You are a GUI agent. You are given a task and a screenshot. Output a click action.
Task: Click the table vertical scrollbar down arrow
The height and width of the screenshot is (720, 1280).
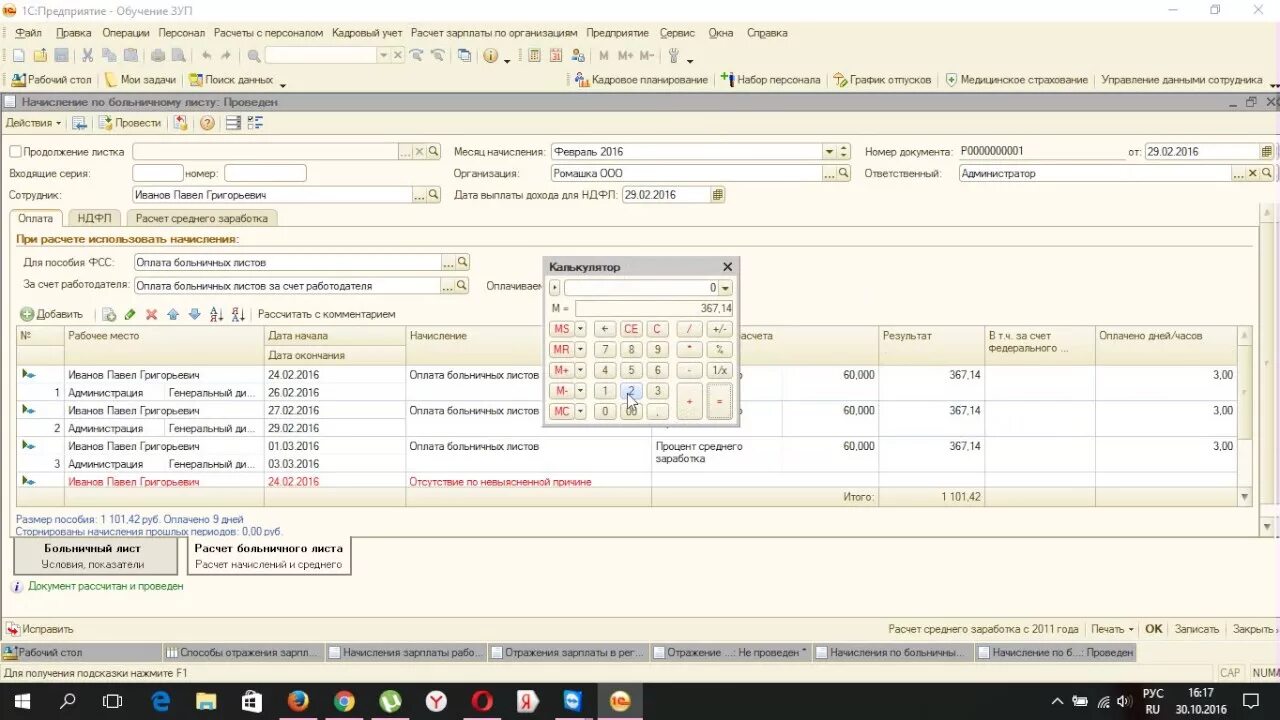1245,497
